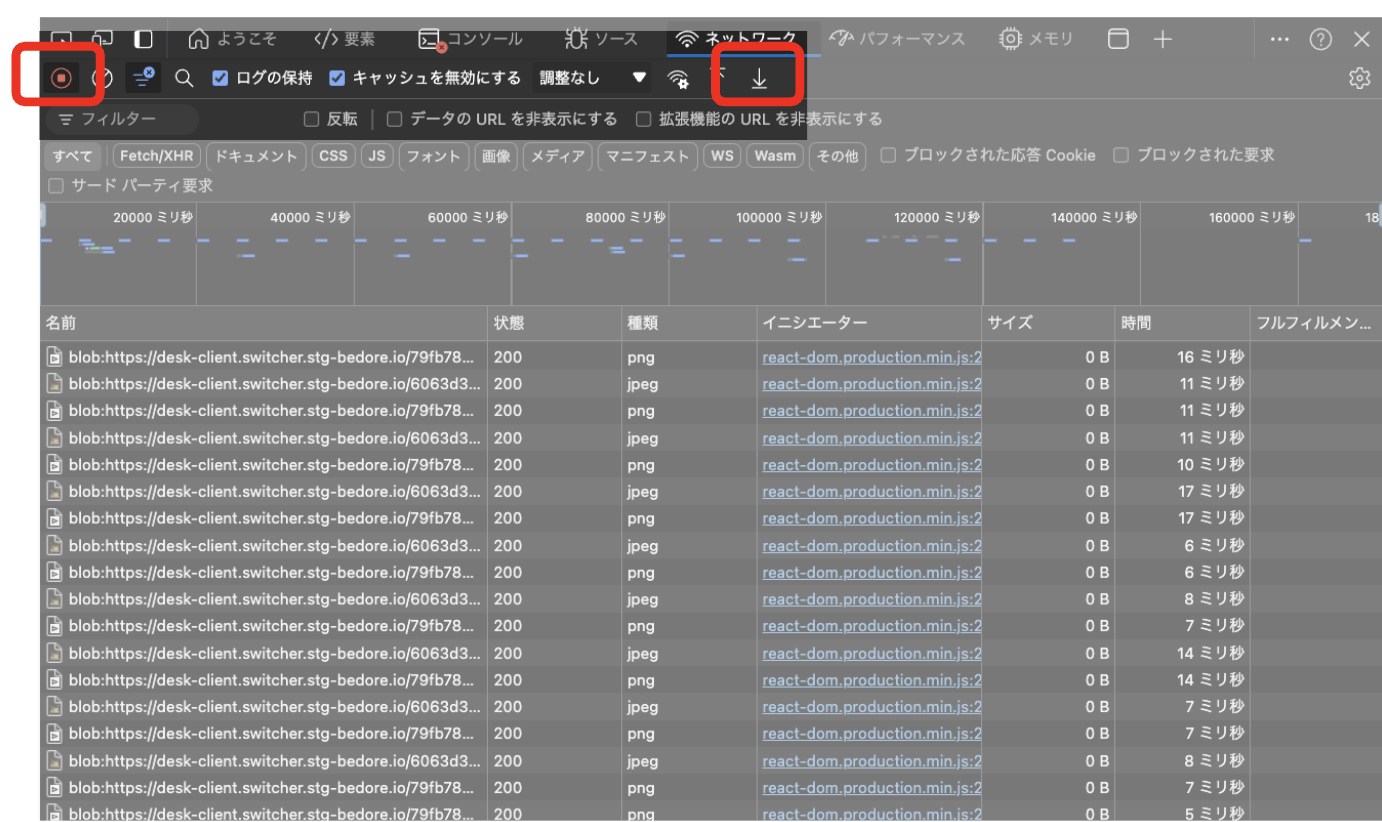Filter requests by マニフェスト

(x=647, y=156)
